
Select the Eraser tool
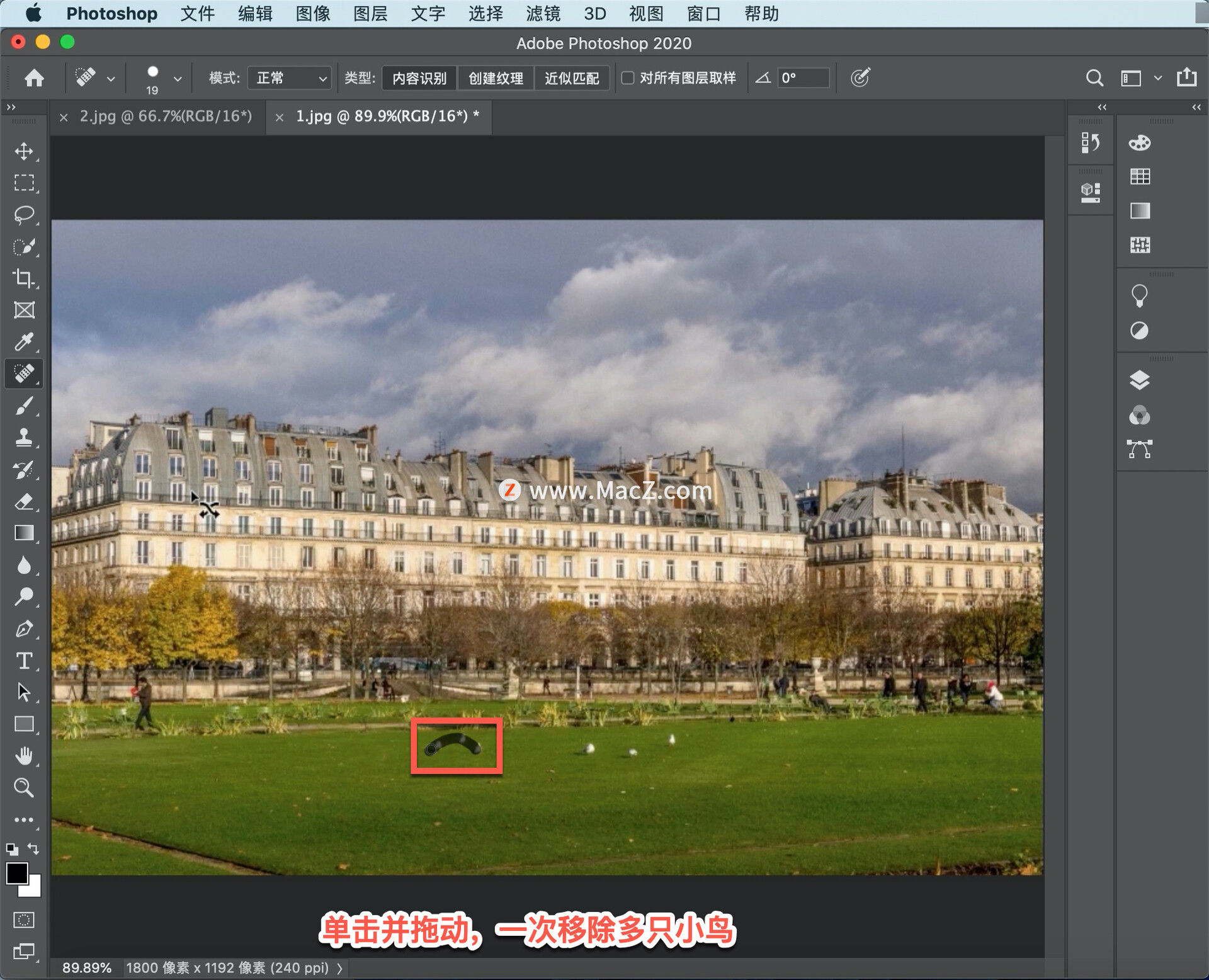point(24,502)
